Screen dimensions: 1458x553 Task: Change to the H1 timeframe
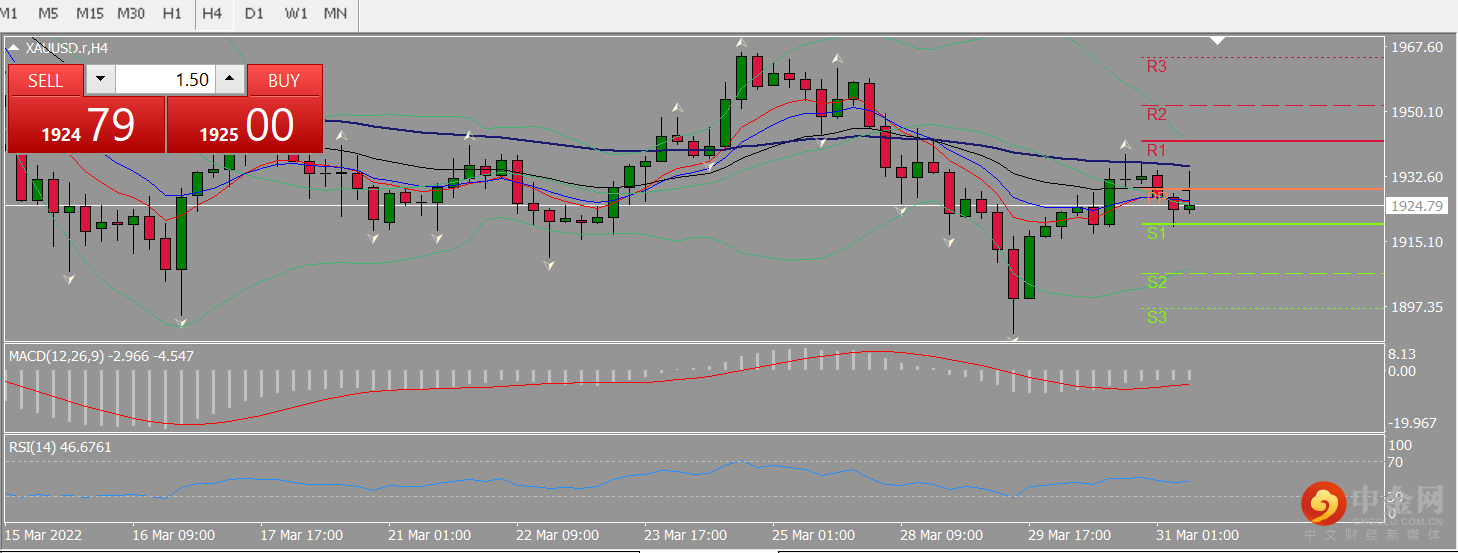[172, 14]
